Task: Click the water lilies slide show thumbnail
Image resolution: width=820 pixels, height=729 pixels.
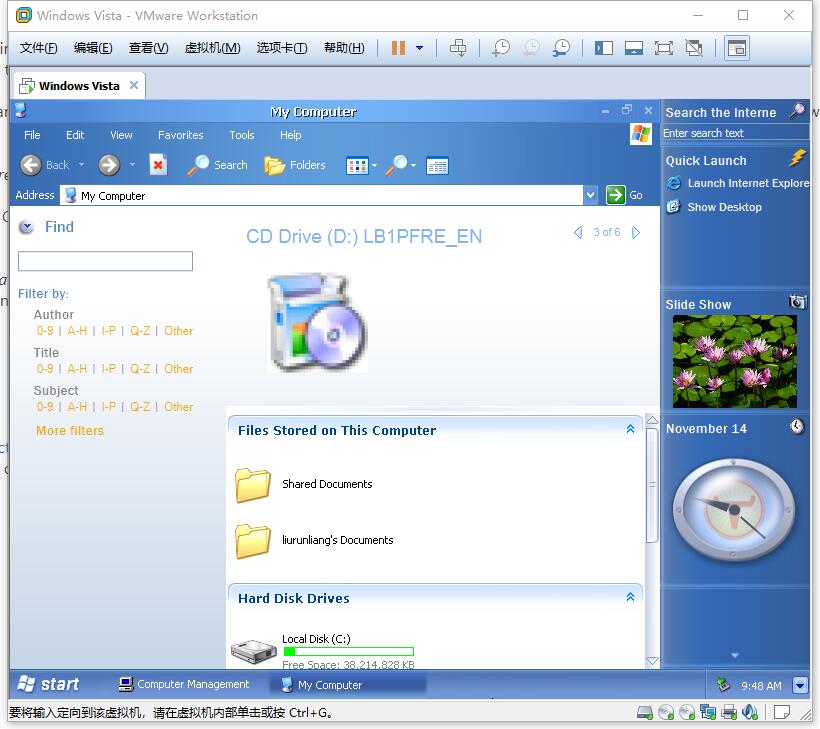Action: 734,361
